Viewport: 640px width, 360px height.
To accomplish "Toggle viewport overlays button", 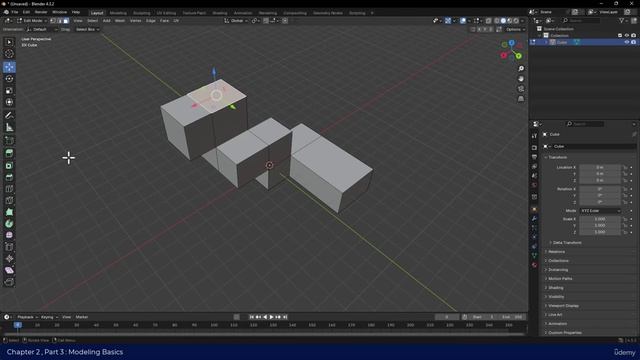I will (x=463, y=20).
